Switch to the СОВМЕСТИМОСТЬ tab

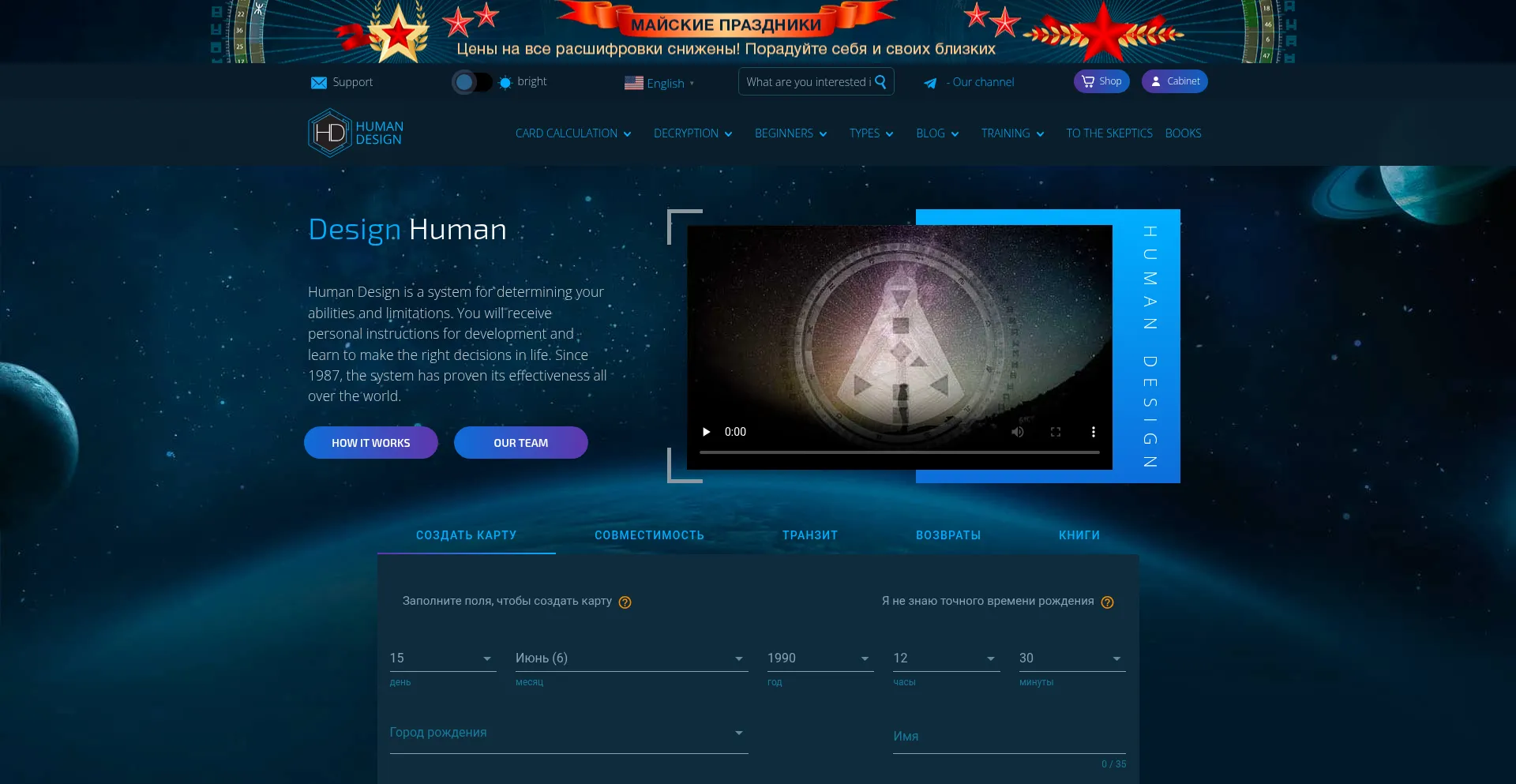point(649,535)
